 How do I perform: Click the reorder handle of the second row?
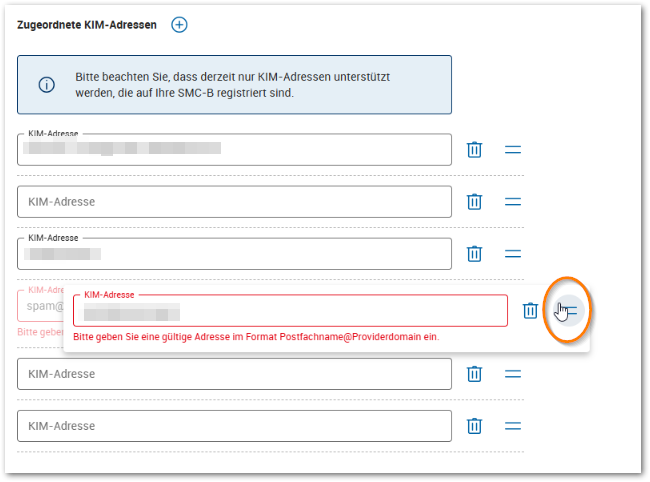[513, 202]
